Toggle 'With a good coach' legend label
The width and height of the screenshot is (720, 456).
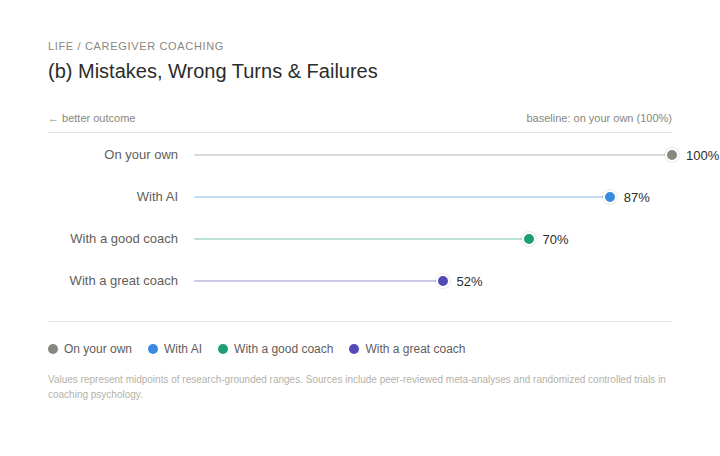[284, 349]
